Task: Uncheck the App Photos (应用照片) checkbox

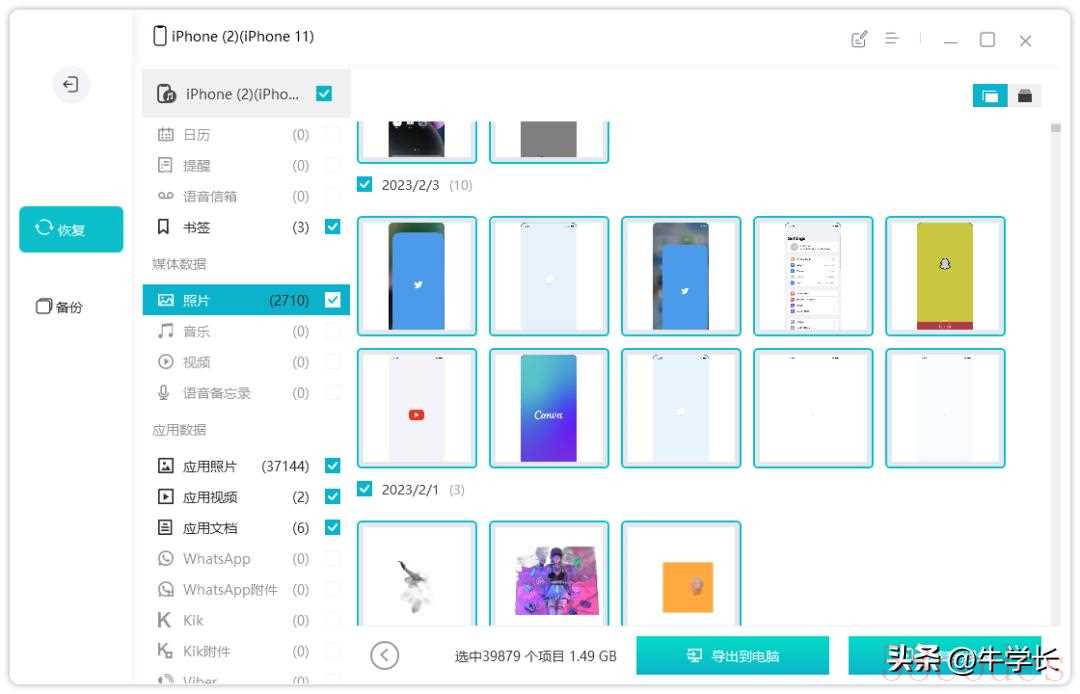Action: point(333,466)
